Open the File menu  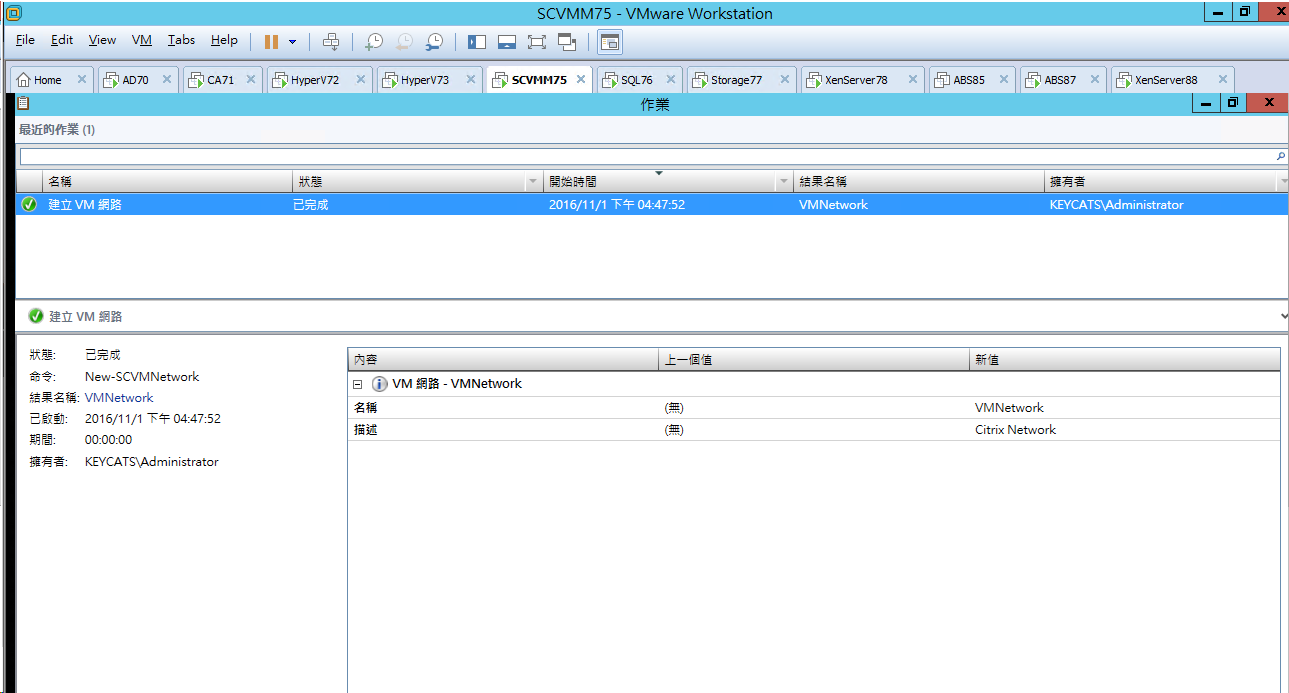coord(25,40)
